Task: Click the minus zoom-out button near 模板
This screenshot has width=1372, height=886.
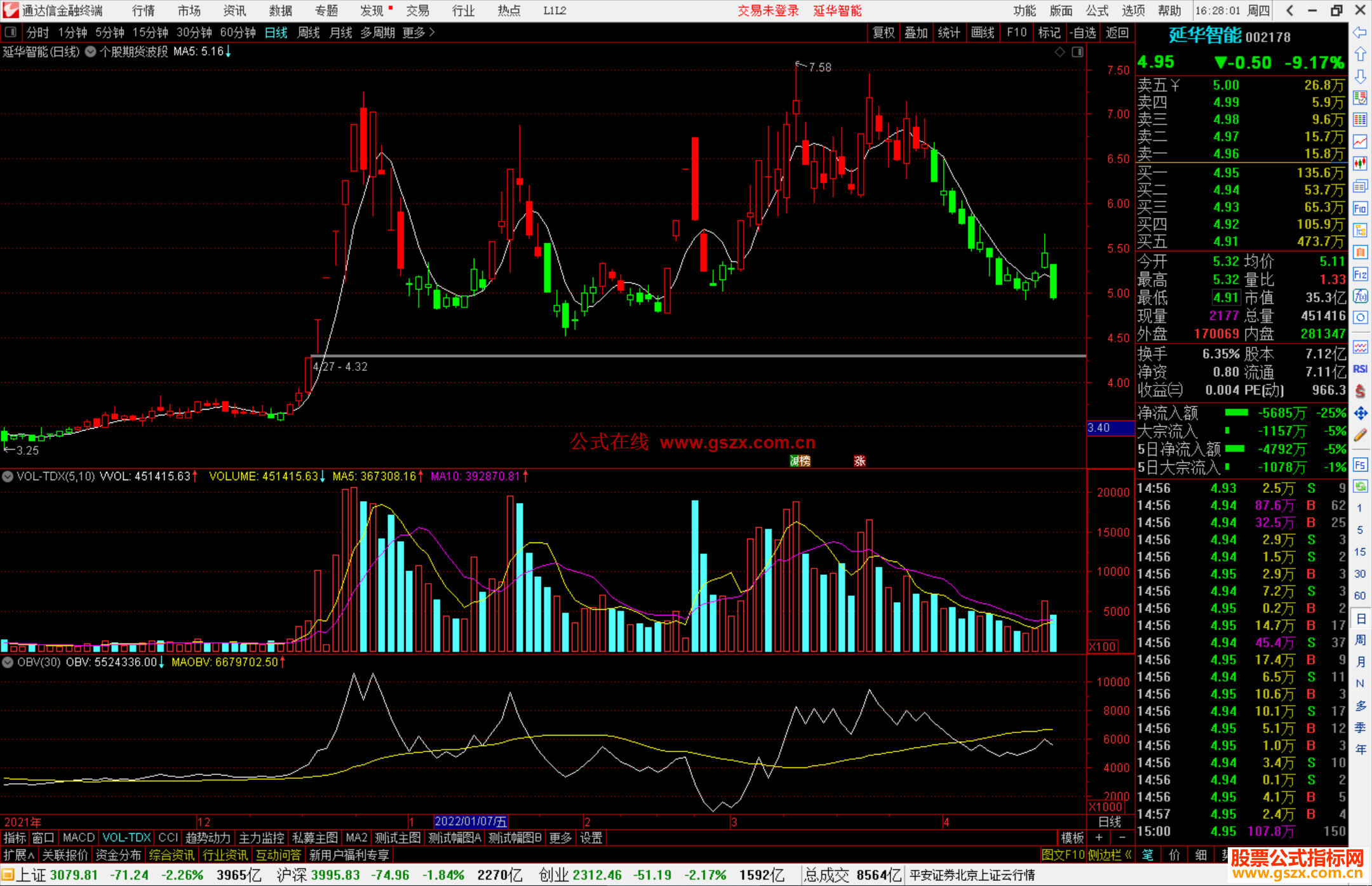Action: pos(1122,838)
